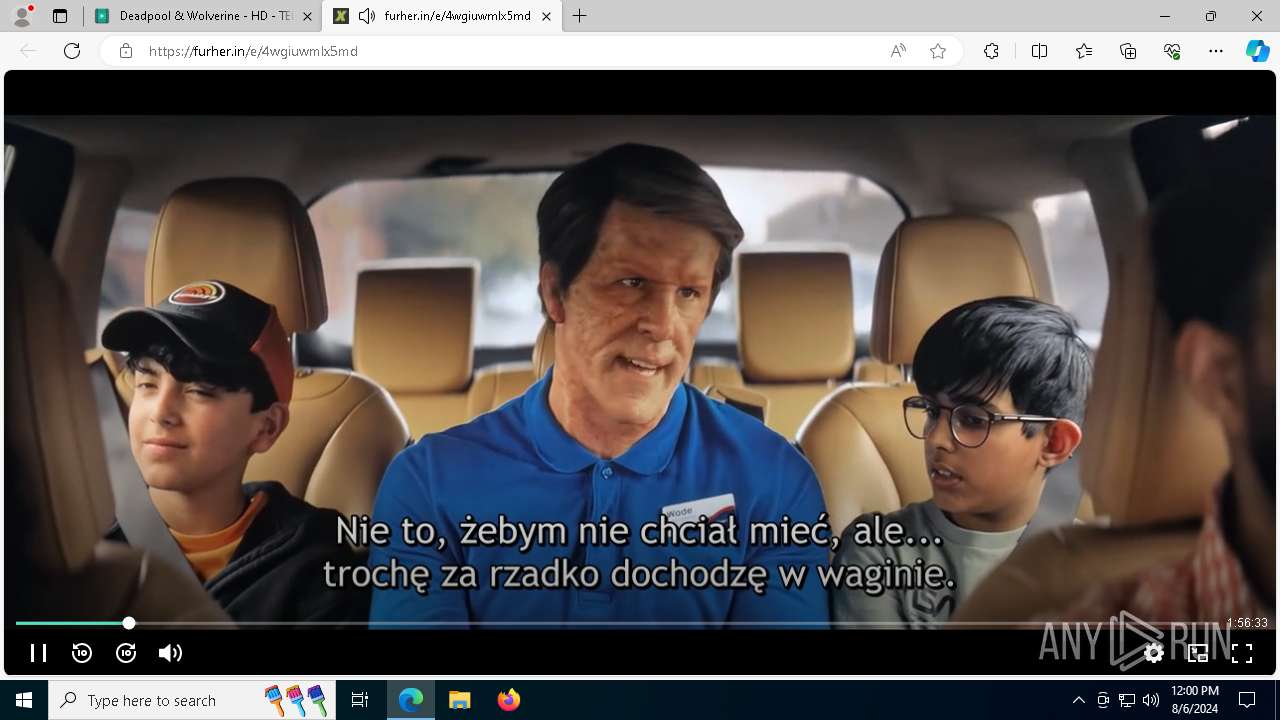View site information lock icon
1280x720 pixels.
[126, 51]
